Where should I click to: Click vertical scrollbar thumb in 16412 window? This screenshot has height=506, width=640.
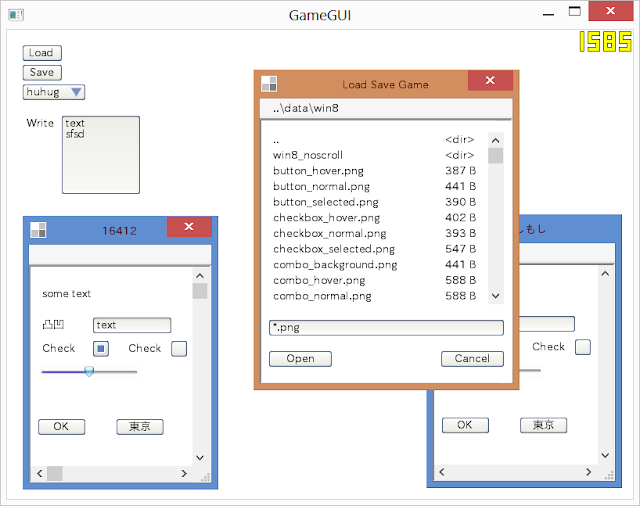click(x=200, y=291)
